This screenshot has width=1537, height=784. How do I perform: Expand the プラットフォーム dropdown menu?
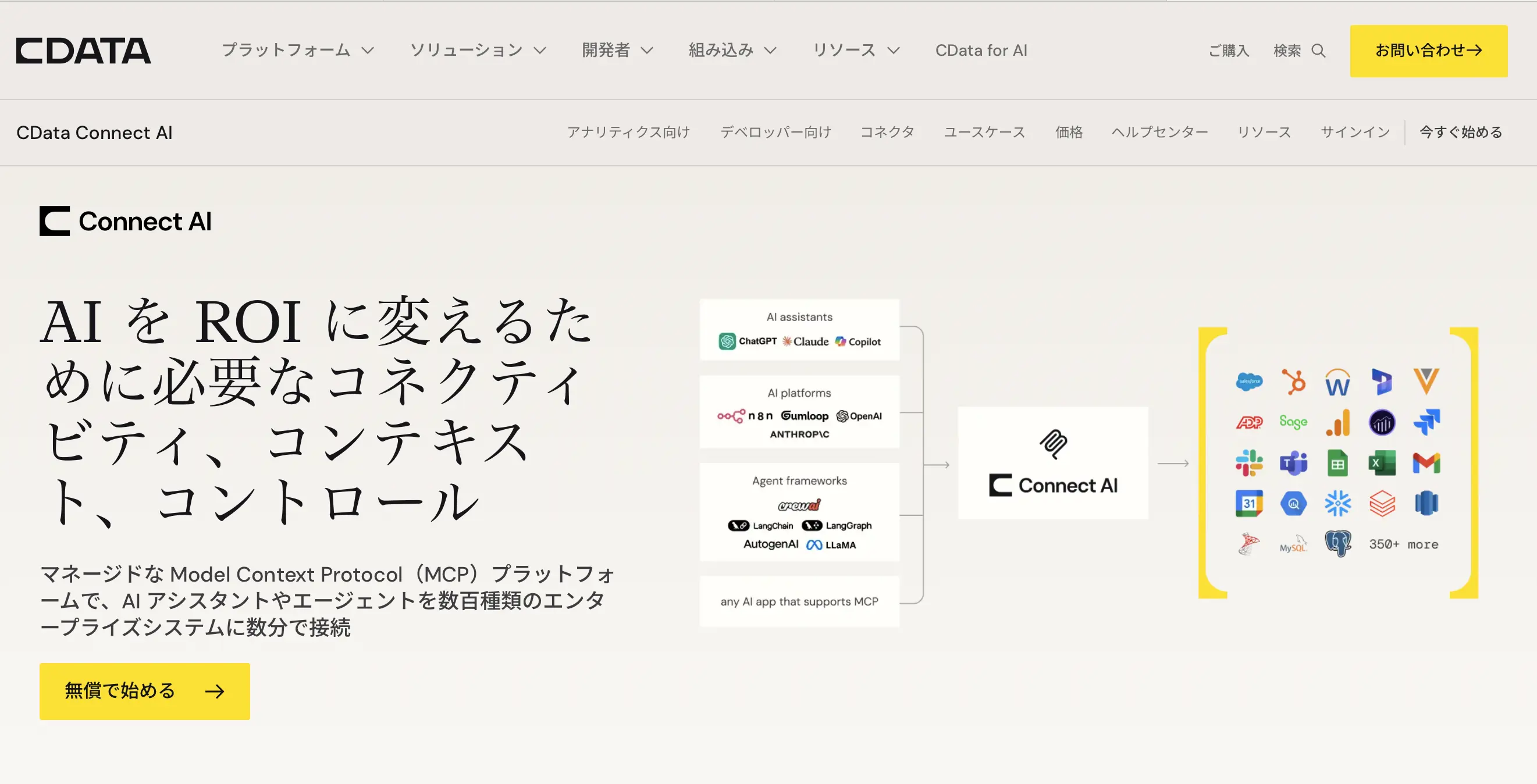tap(298, 51)
